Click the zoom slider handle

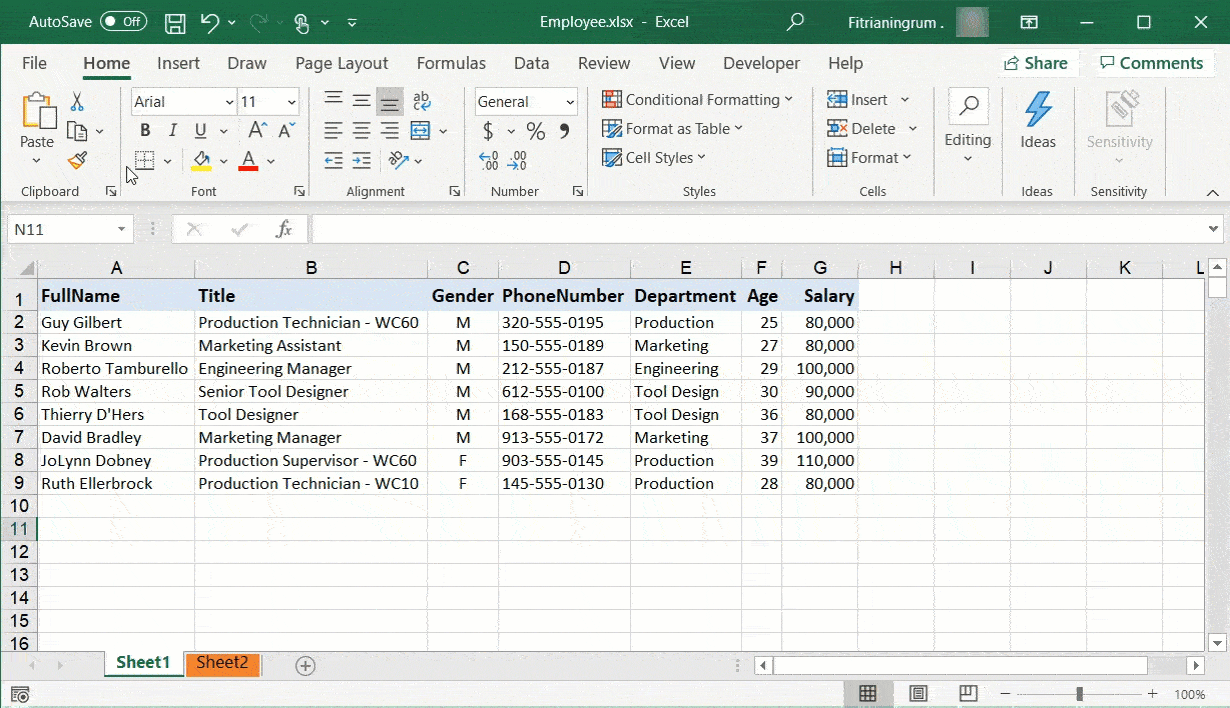point(1079,694)
